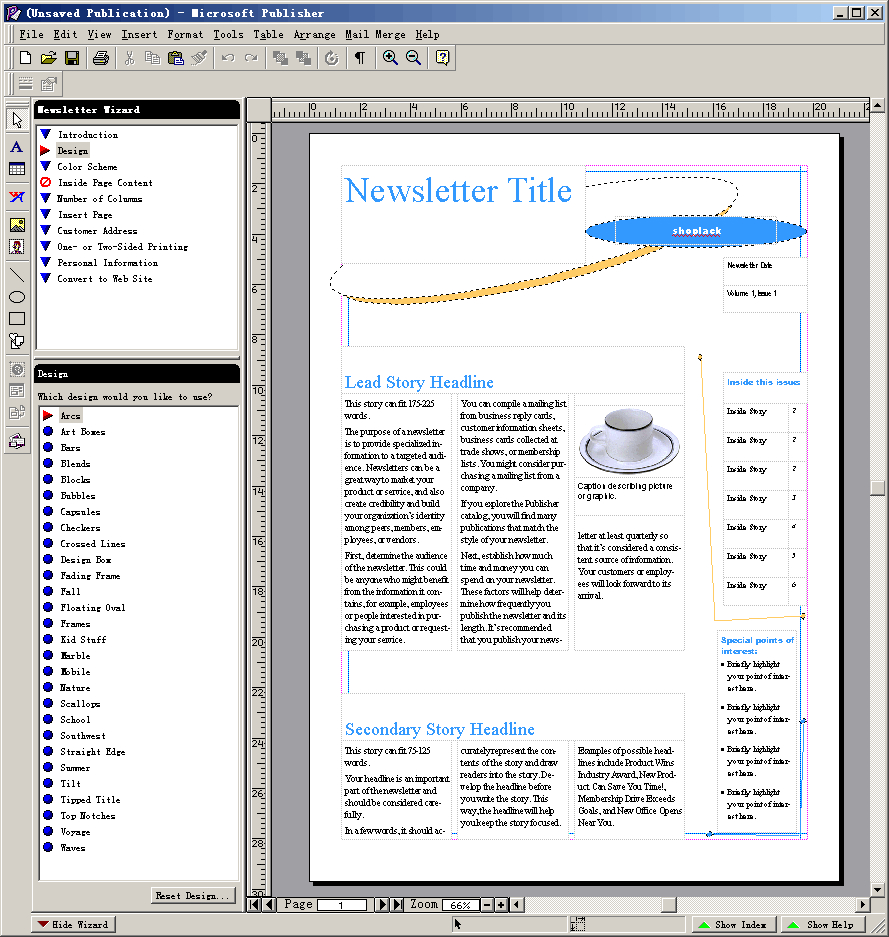Expand the Color Scheme wizard section
The height and width of the screenshot is (937, 889).
[87, 166]
